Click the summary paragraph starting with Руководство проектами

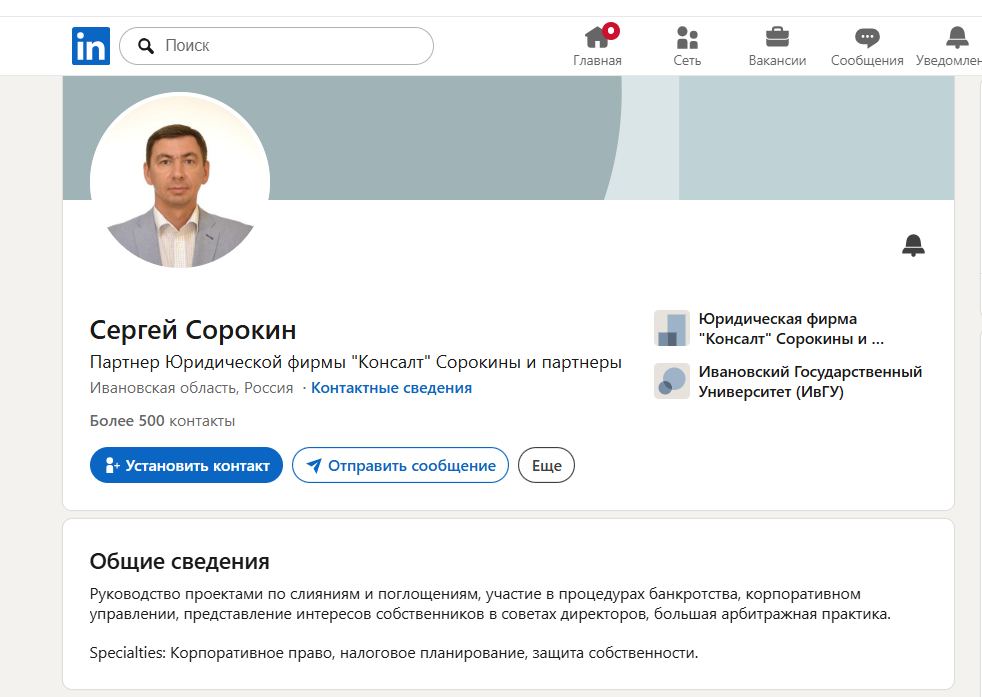(x=490, y=604)
